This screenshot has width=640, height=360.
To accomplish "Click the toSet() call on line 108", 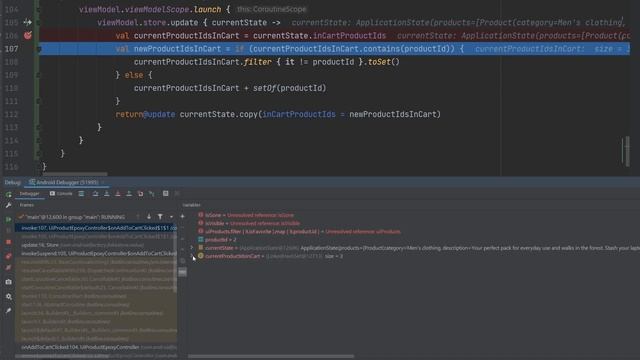I will point(384,62).
